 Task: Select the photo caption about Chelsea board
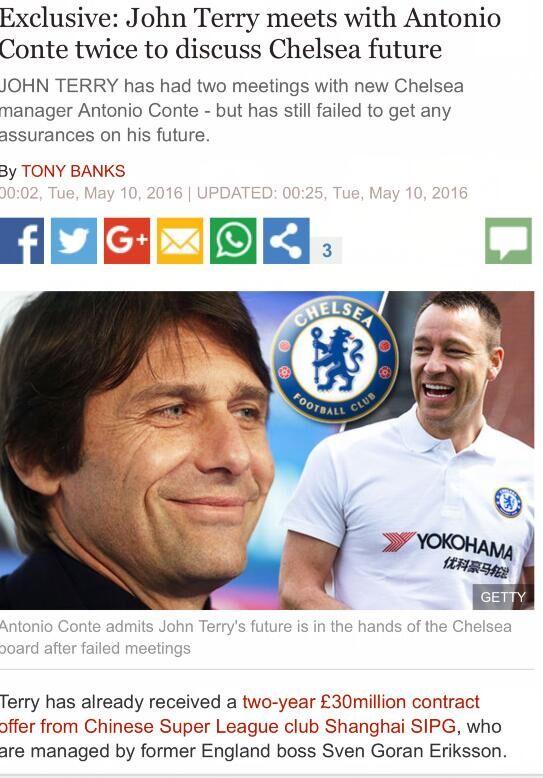[256, 637]
